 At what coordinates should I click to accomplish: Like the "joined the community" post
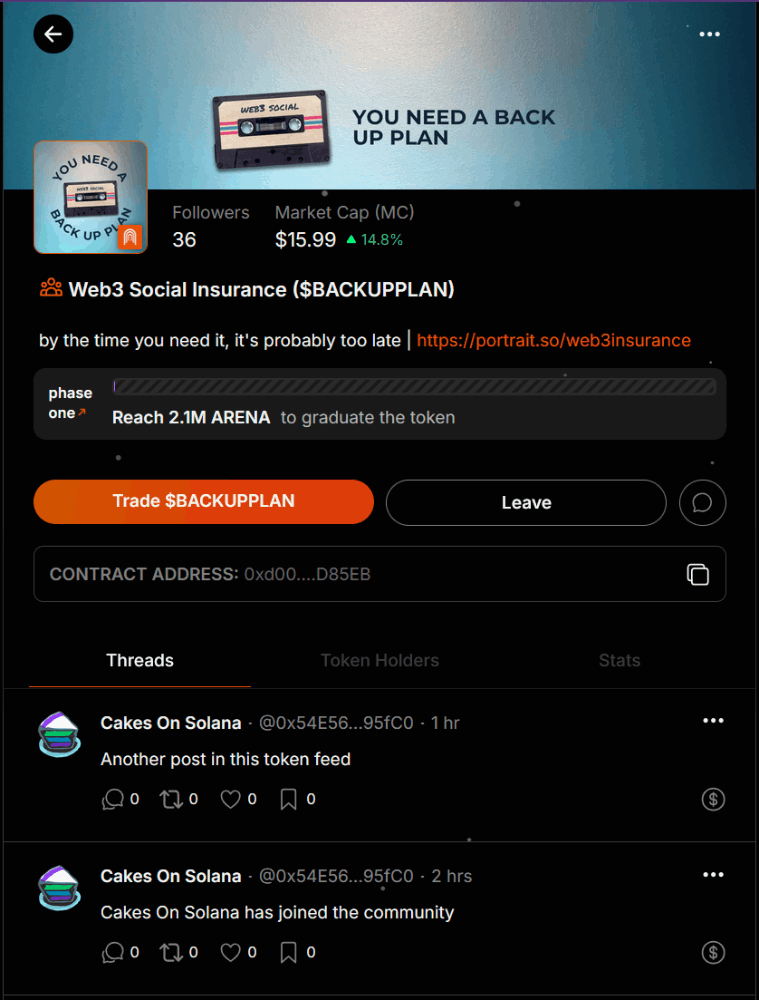tap(230, 952)
